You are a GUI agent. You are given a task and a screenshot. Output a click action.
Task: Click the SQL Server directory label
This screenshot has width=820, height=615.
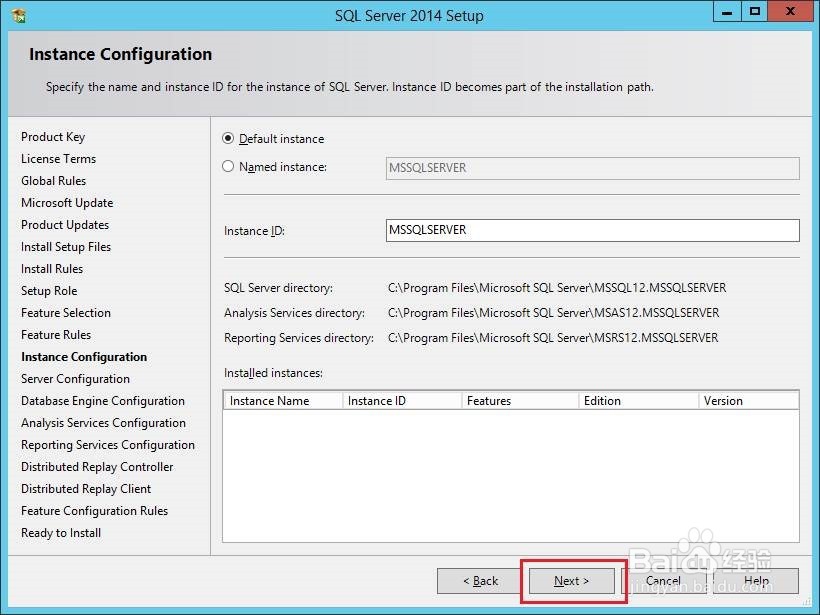coord(278,288)
